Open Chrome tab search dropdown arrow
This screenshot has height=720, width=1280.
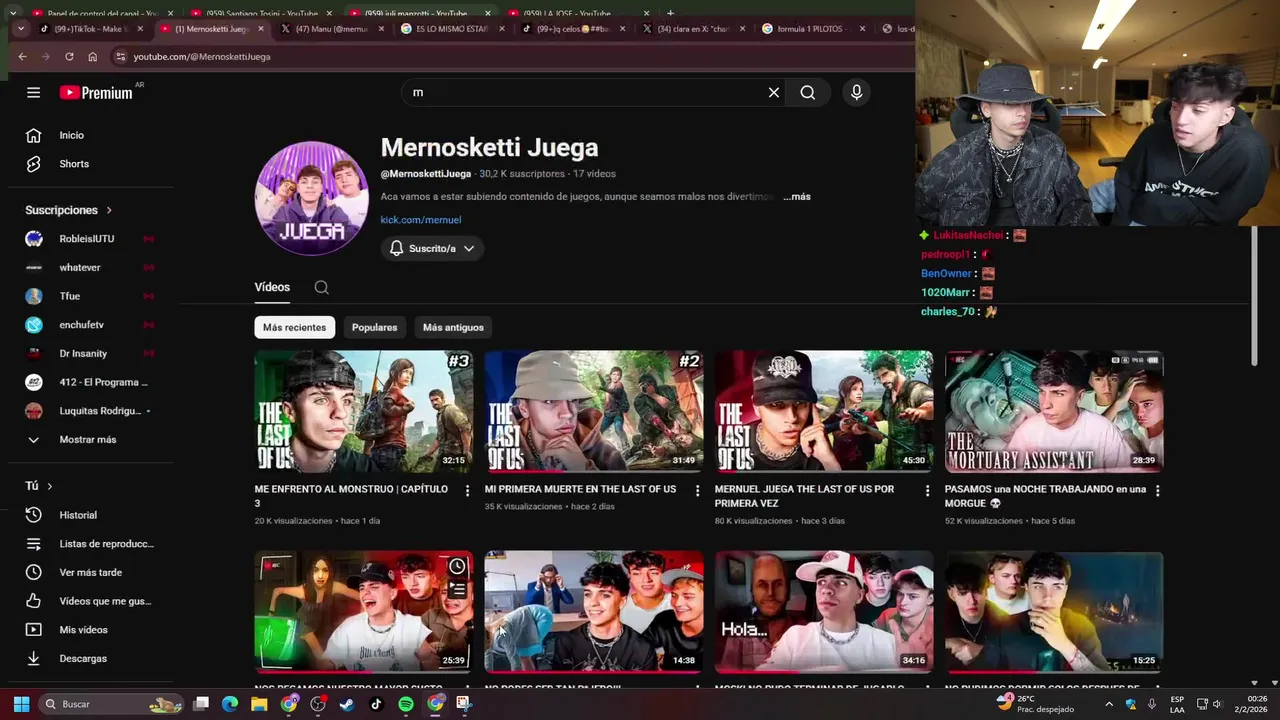(x=20, y=29)
